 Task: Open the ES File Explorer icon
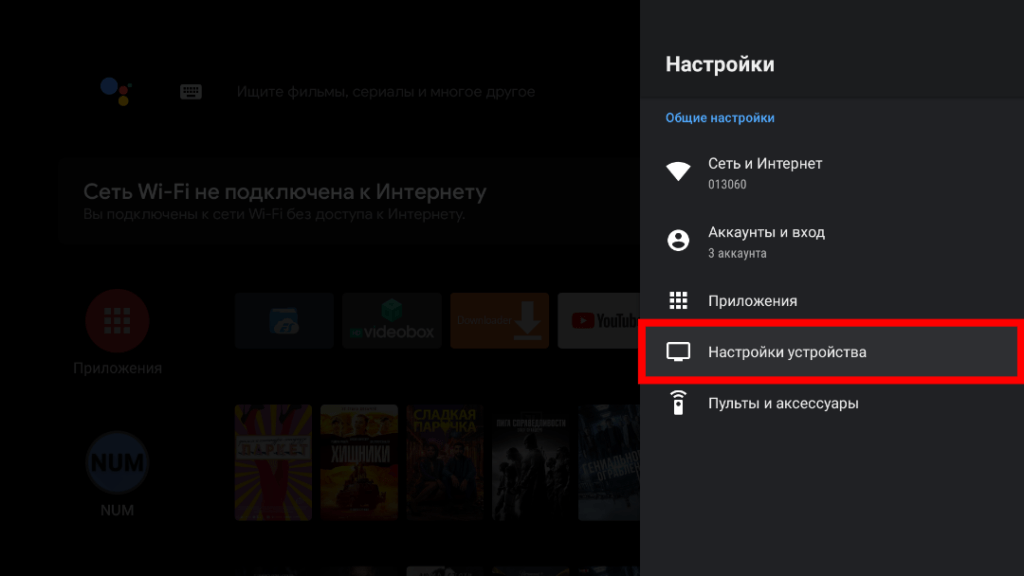[x=284, y=320]
